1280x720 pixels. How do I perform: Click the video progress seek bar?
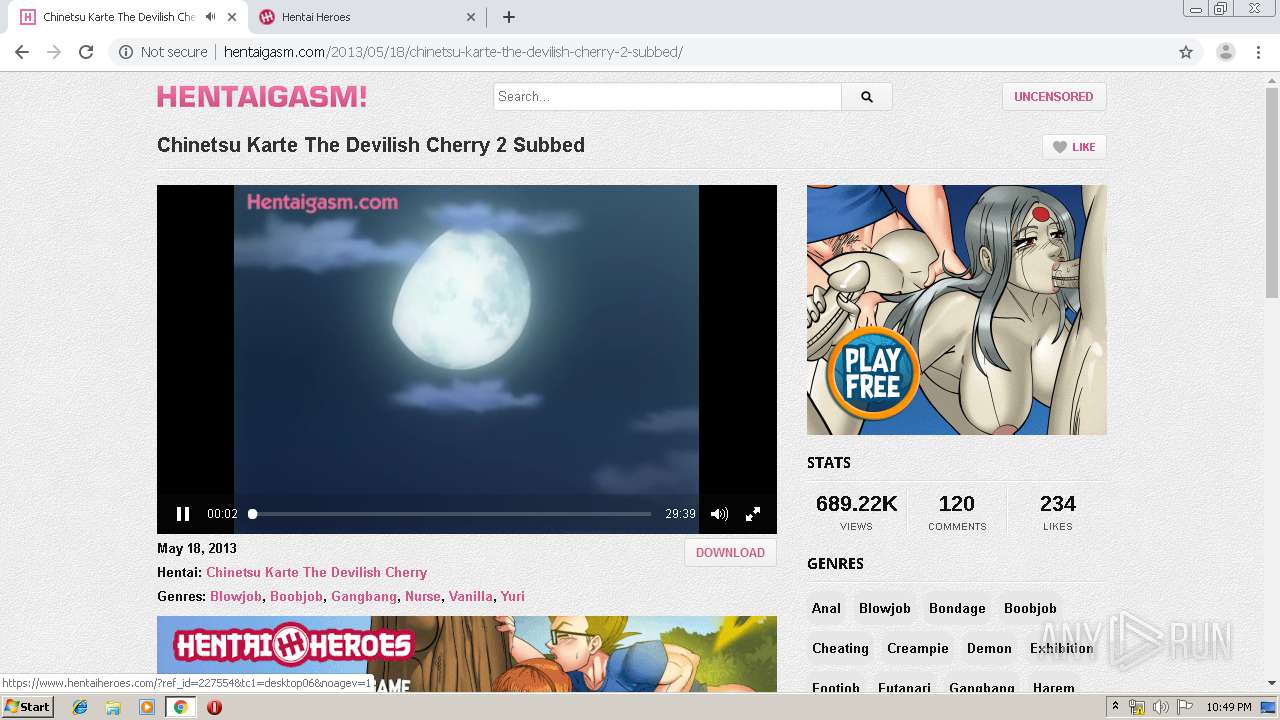click(x=452, y=514)
